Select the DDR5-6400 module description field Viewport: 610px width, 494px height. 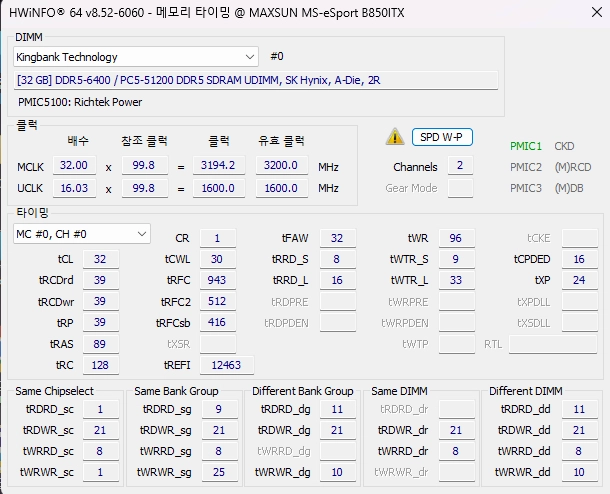pos(256,80)
